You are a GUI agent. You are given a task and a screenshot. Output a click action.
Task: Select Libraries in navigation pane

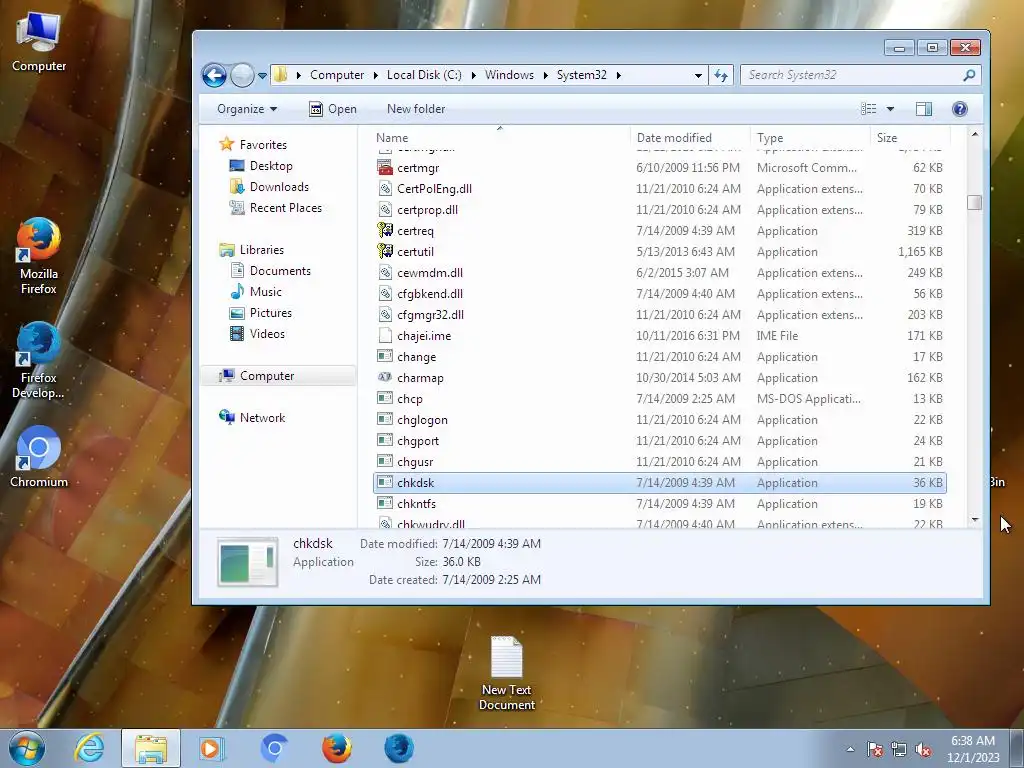coord(262,249)
